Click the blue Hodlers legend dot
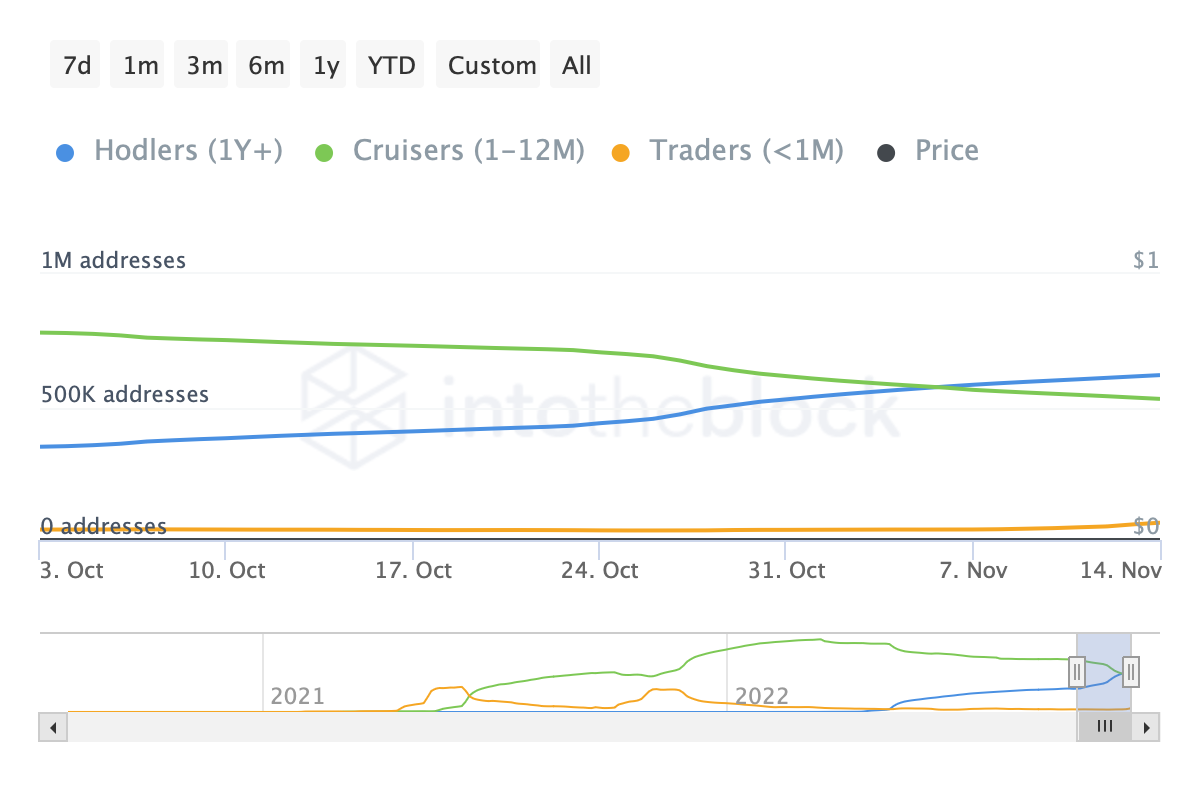Viewport: 1200px width, 800px height. point(63,153)
